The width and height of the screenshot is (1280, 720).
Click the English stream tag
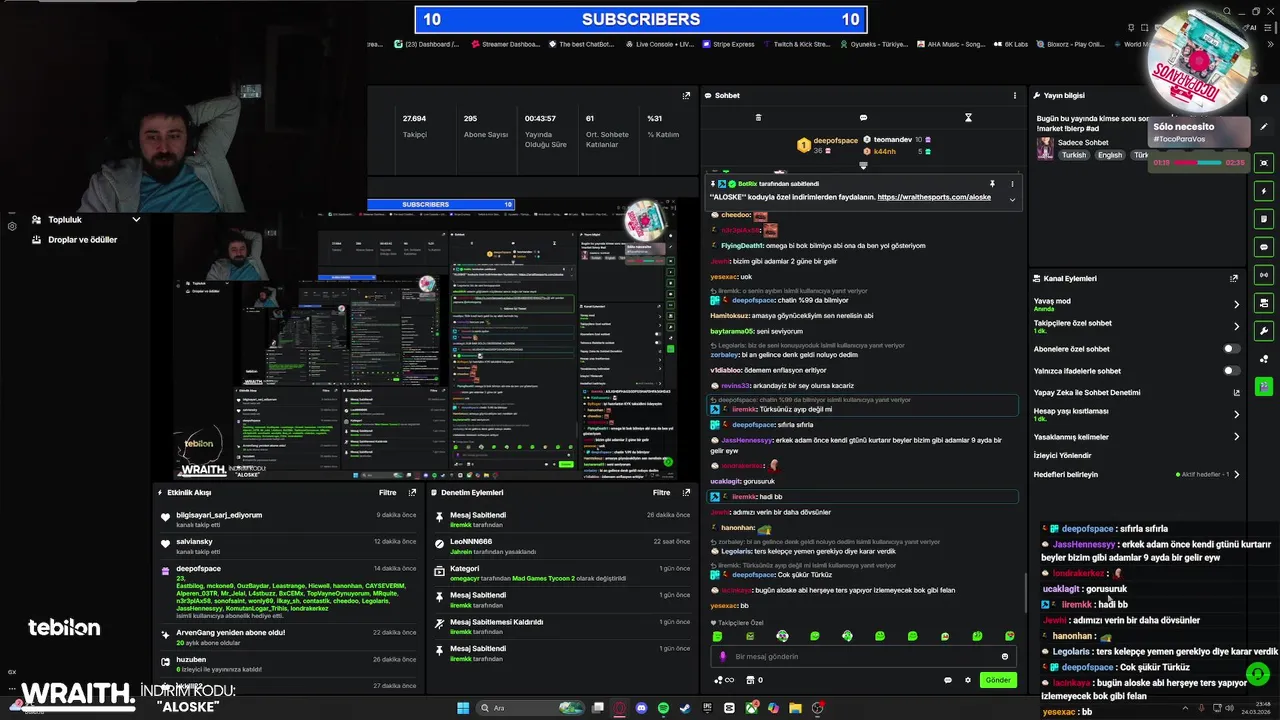point(1110,156)
